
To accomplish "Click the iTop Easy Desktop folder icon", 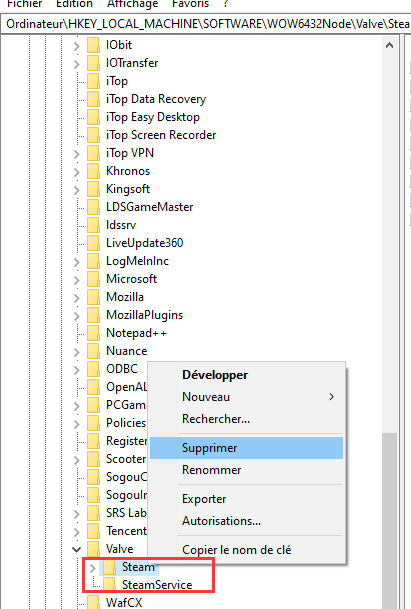I will [93, 117].
